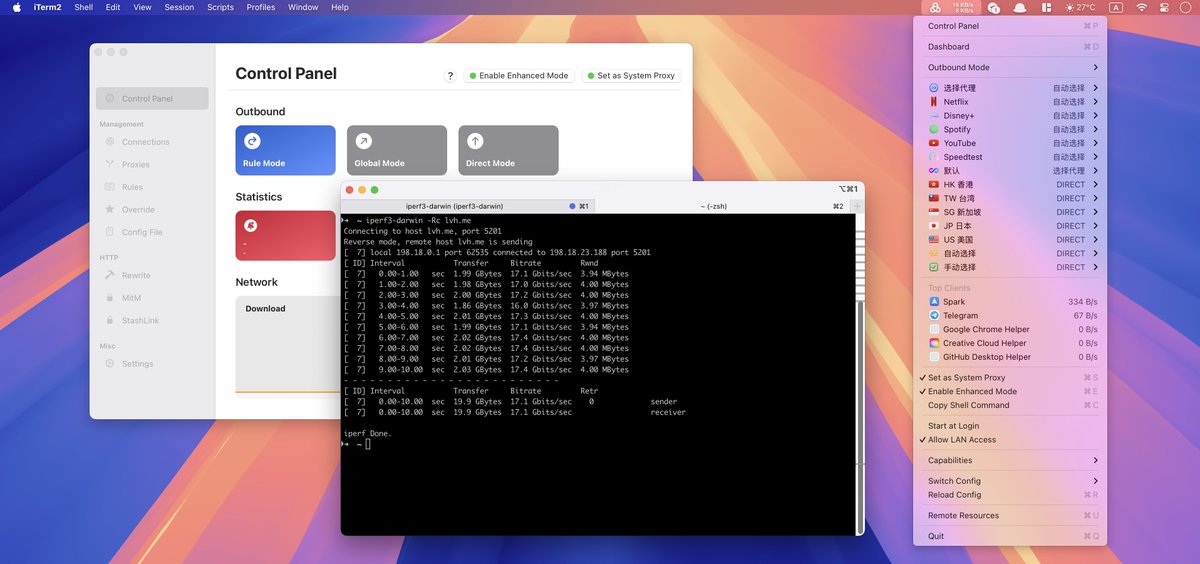Toggle Enable Enhanced Mode in Control Panel window
The image size is (1200, 564).
click(519, 76)
